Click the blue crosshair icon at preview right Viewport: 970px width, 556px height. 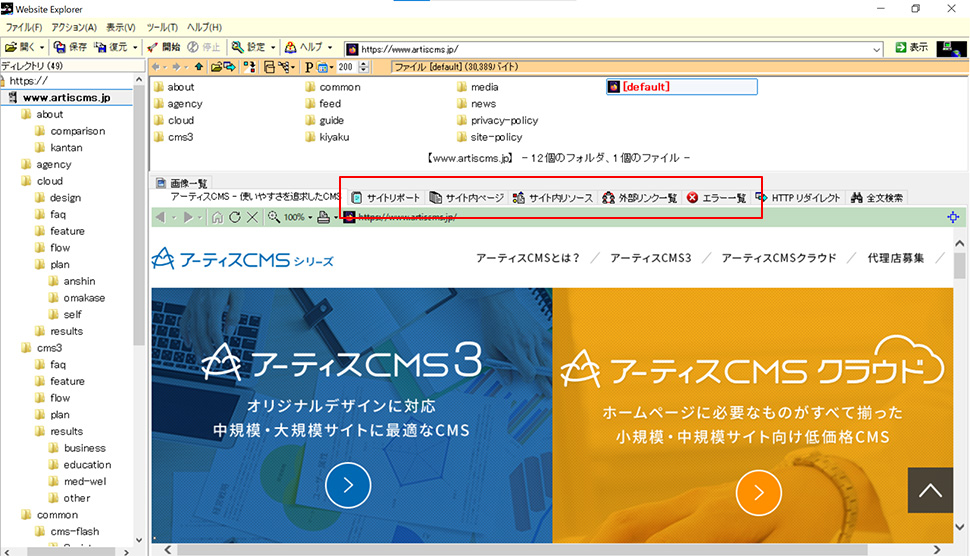(x=953, y=217)
